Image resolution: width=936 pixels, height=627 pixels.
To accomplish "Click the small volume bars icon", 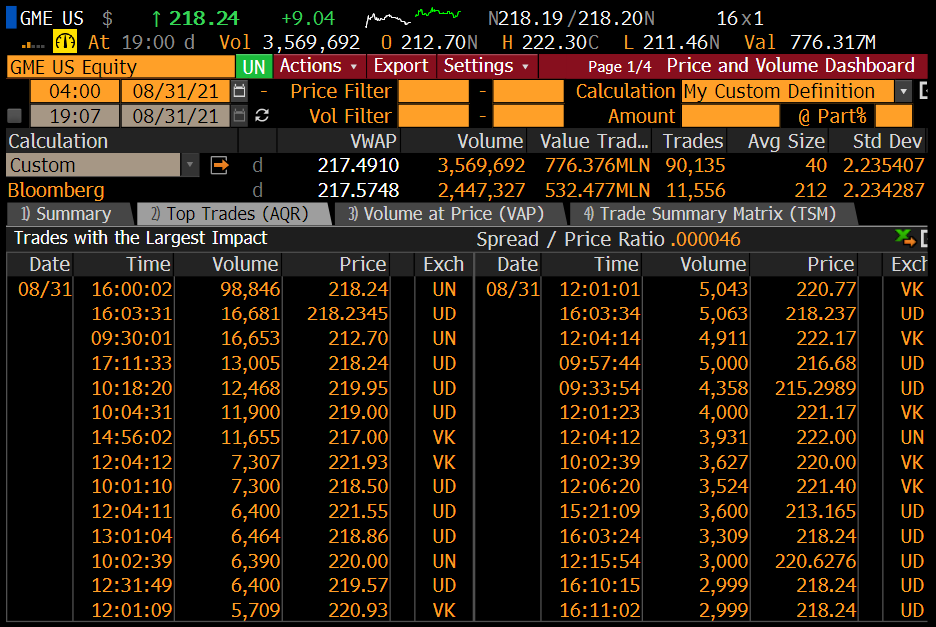I will click(33, 44).
